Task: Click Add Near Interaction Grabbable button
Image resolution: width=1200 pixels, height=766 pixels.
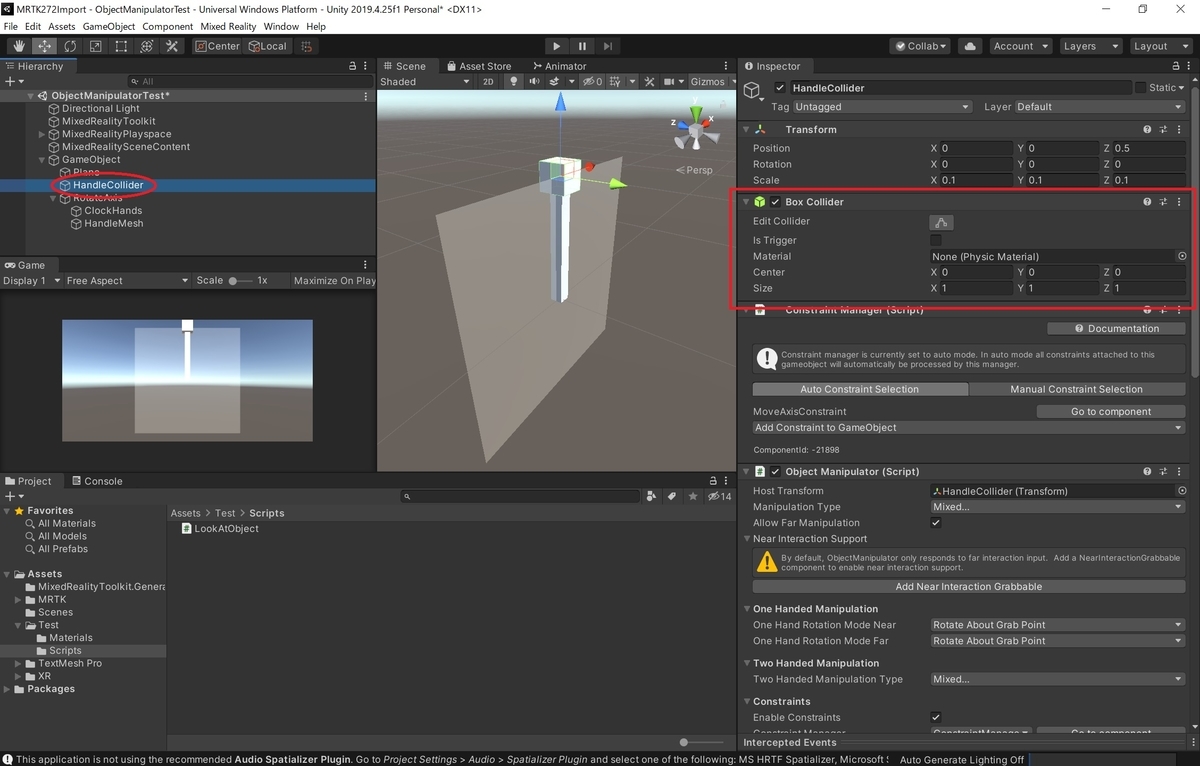Action: 969,587
